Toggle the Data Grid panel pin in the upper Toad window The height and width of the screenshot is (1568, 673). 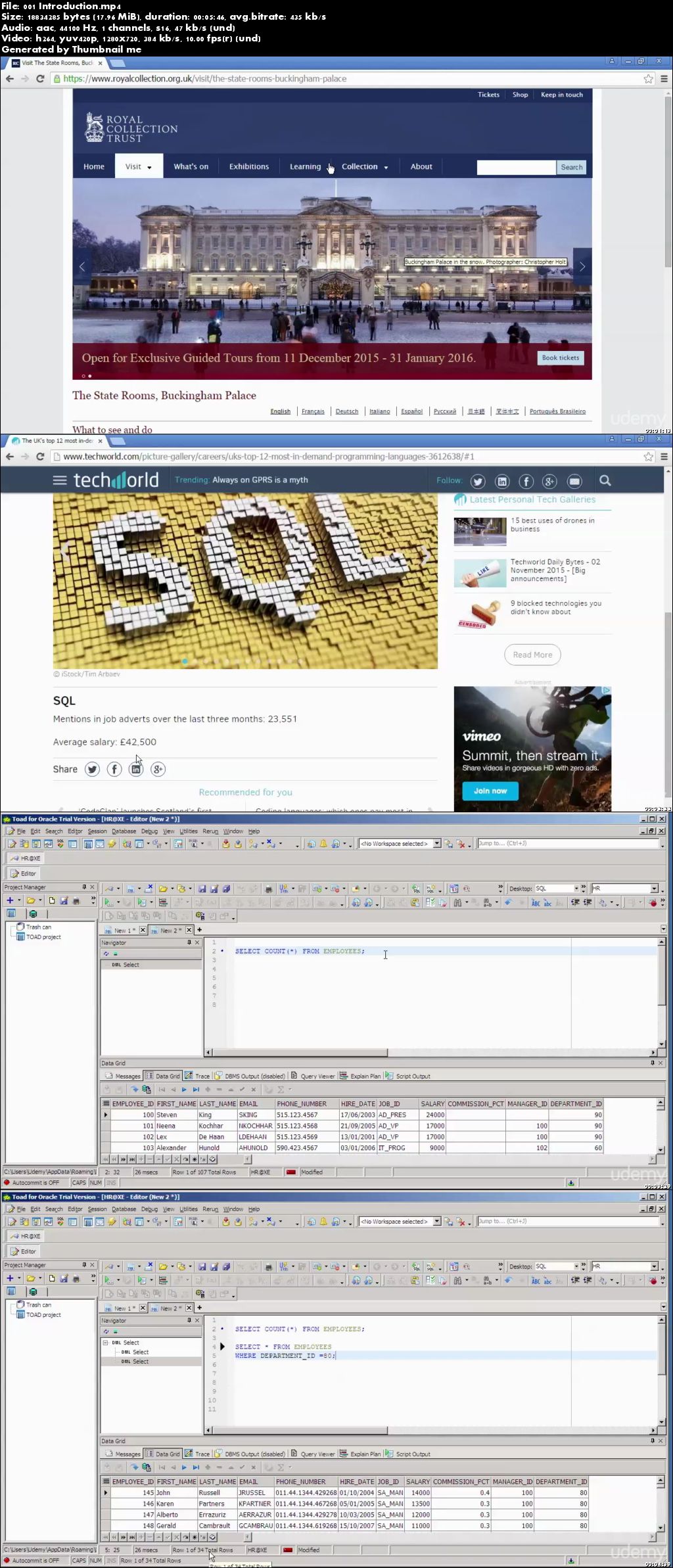tap(653, 1063)
